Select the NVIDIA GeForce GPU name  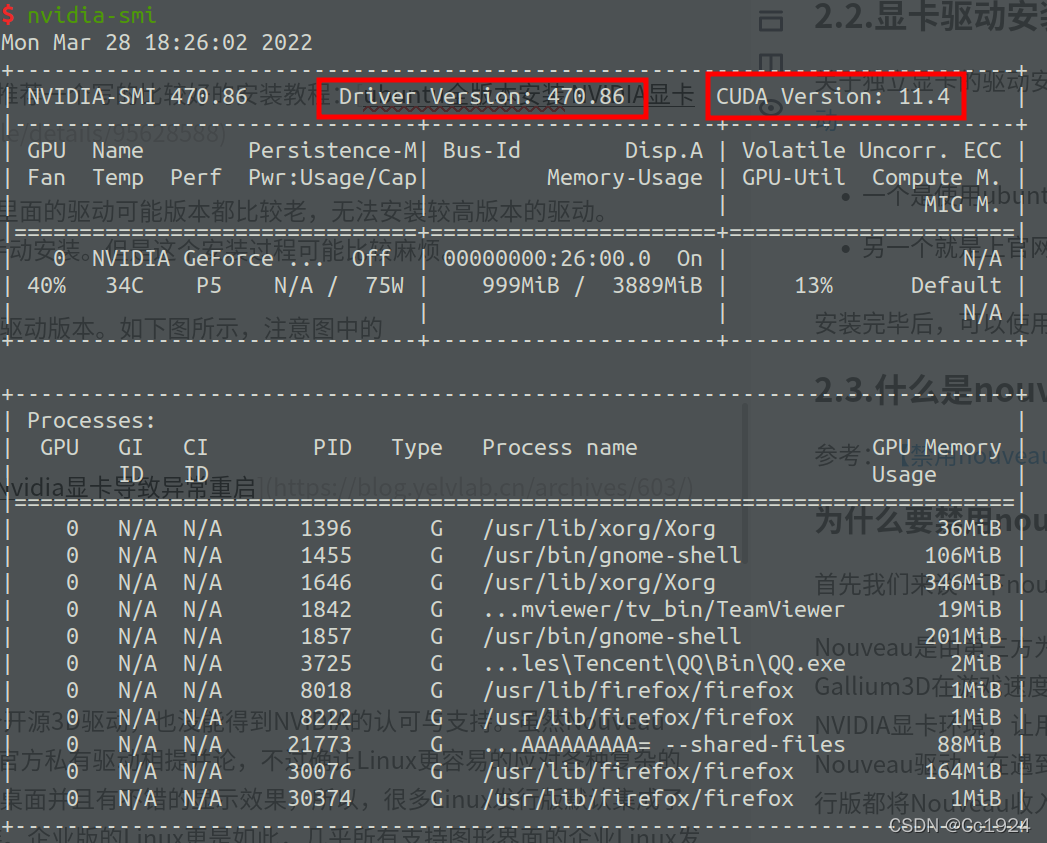pyautogui.click(x=208, y=259)
